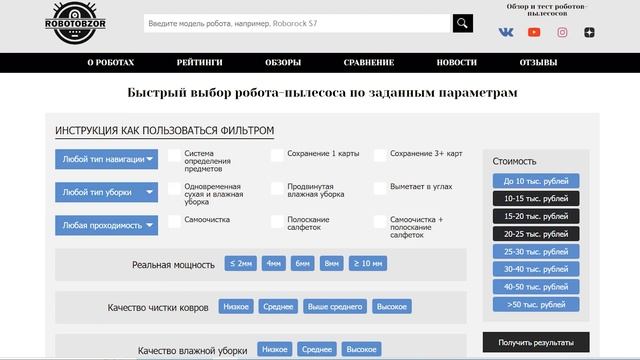Viewport: 640px width, 360px height.
Task: Check Сохранение 3+ карт
Action: [x=380, y=155]
